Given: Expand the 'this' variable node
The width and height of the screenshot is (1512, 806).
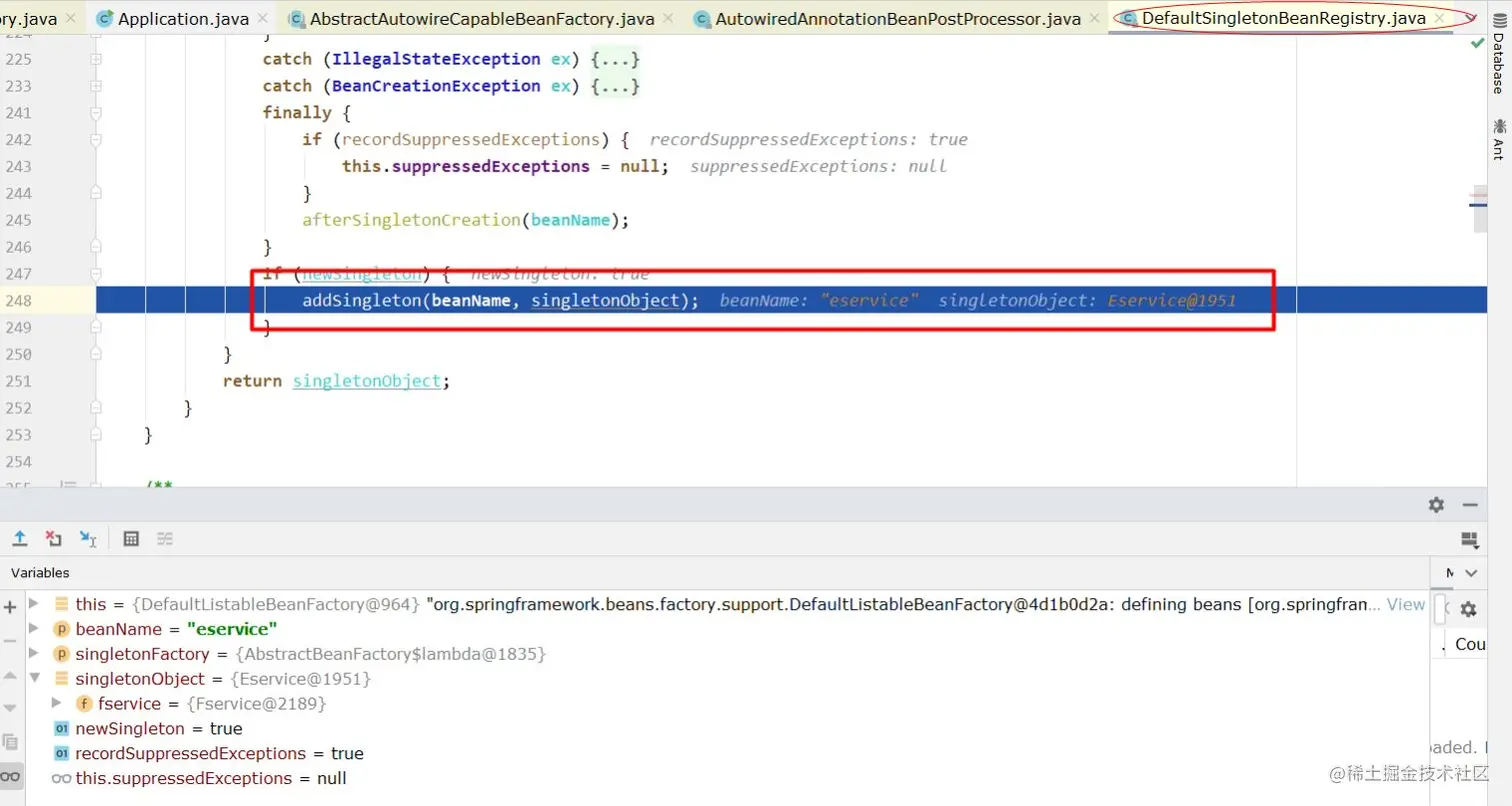Looking at the screenshot, I should pos(34,604).
